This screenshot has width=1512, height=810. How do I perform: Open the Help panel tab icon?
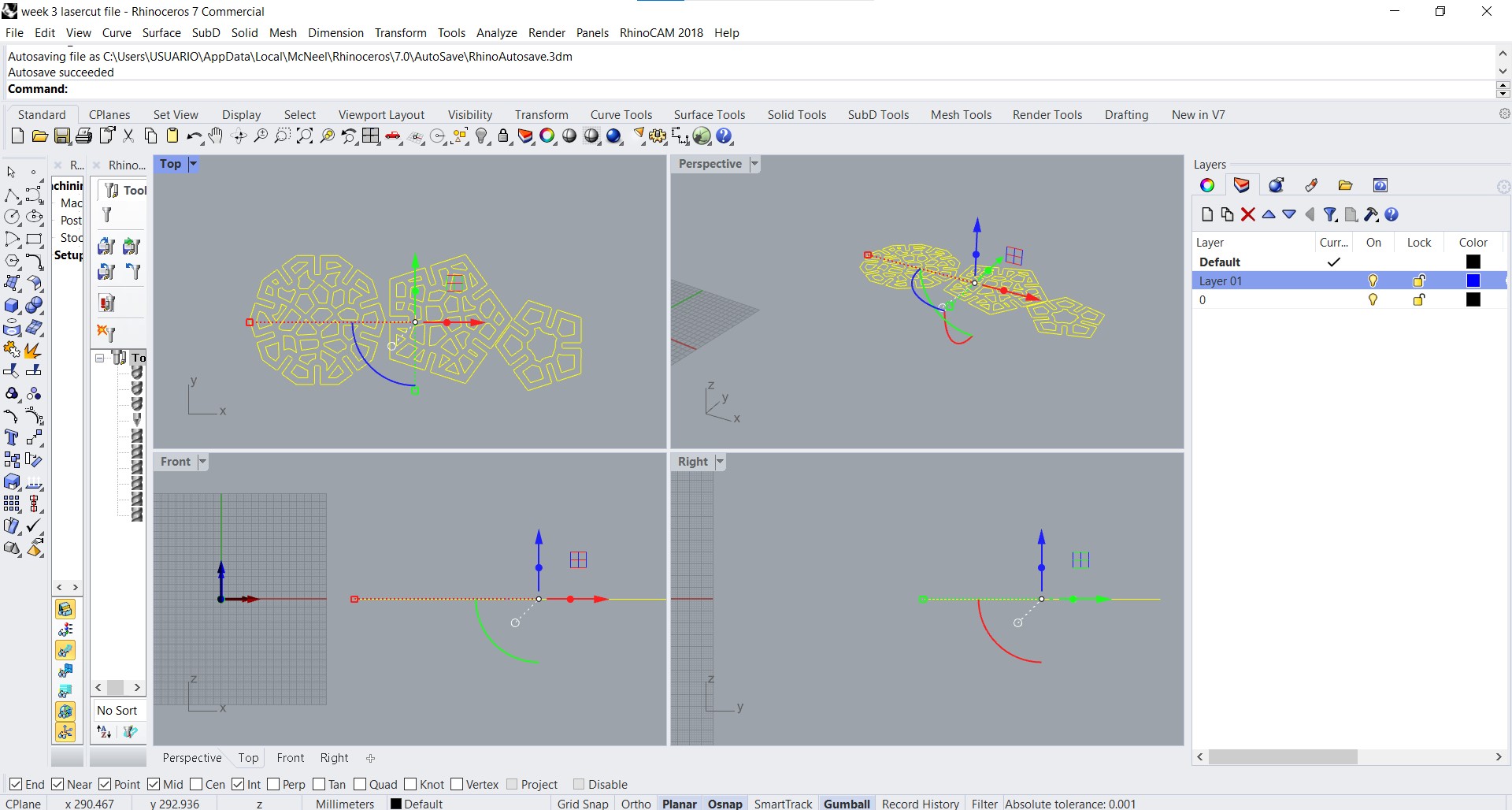click(x=1380, y=185)
